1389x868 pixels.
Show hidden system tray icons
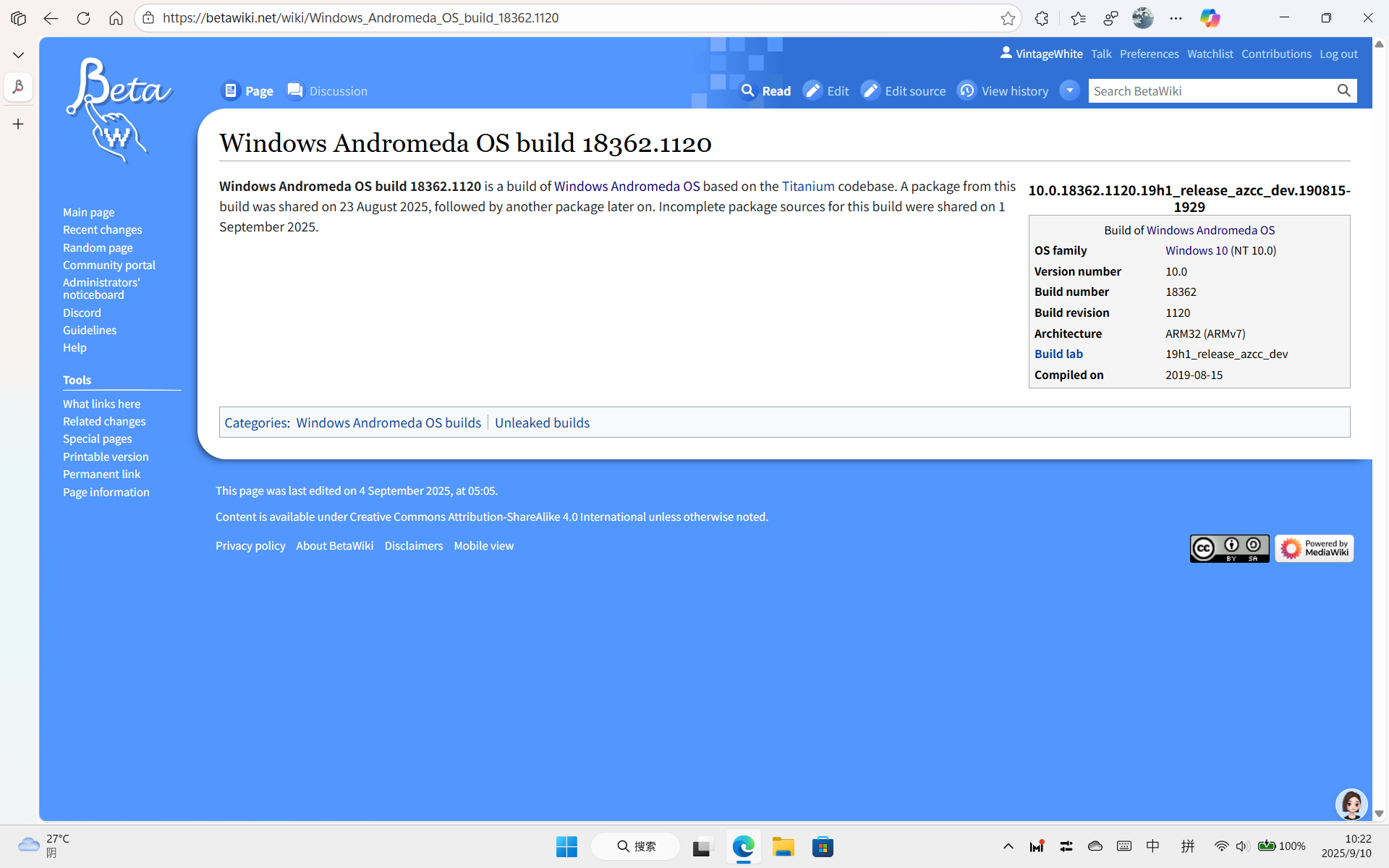pyautogui.click(x=1008, y=846)
